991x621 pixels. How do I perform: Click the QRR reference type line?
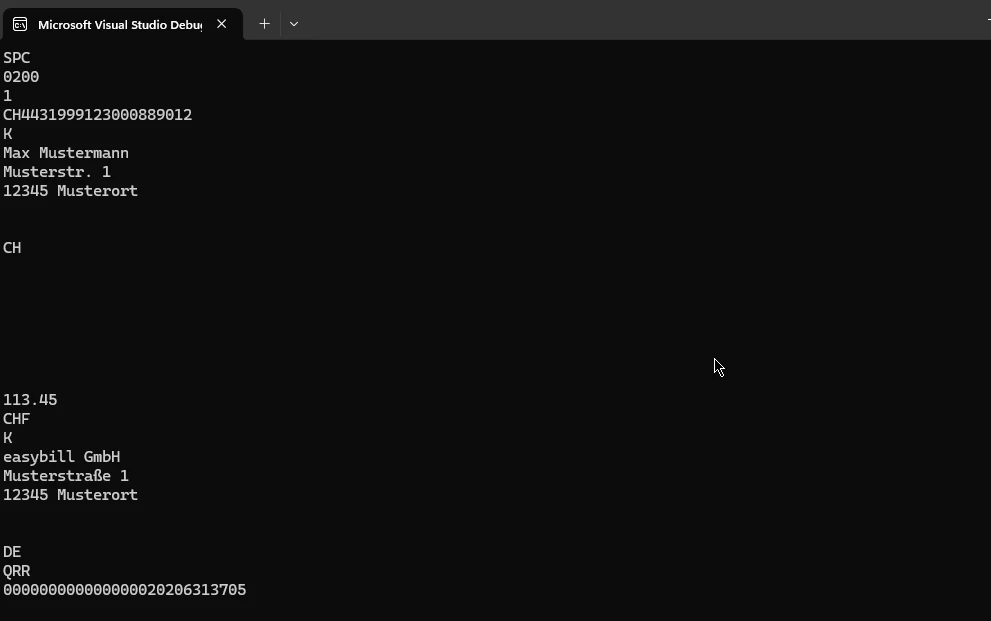tap(17, 571)
